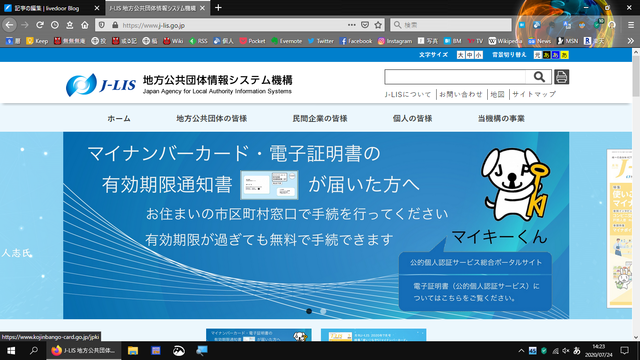Screen dimensions: 640x360
Task: Open browsing history clock icon
Action: point(55,25)
